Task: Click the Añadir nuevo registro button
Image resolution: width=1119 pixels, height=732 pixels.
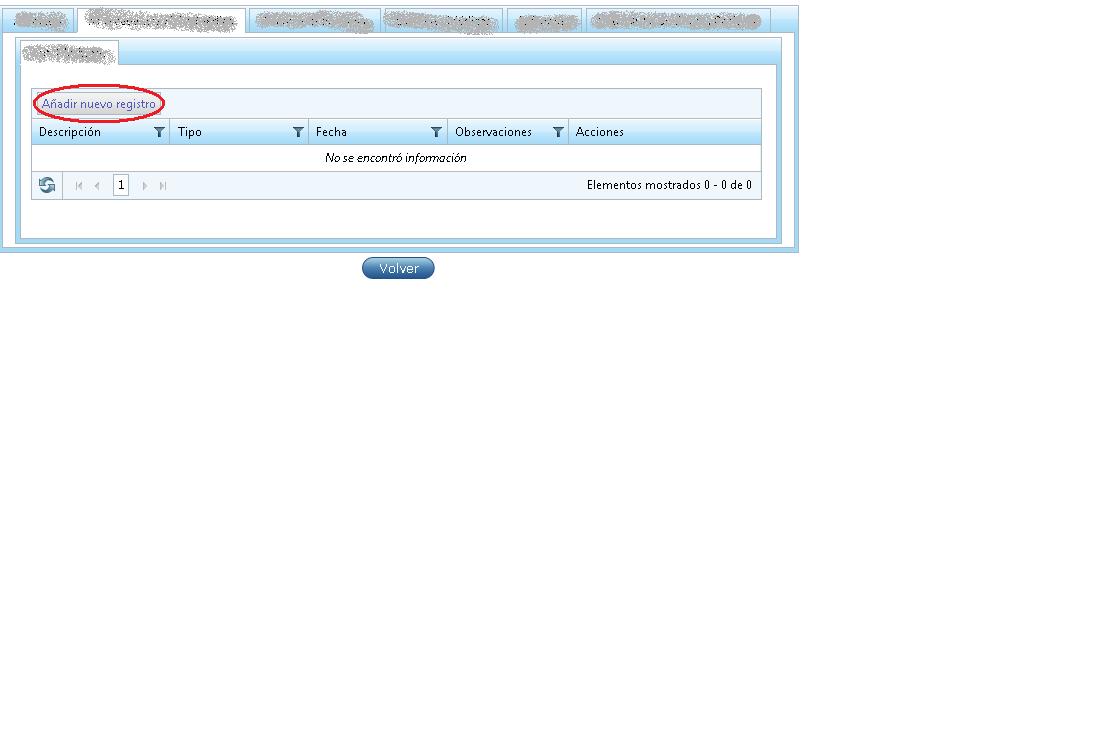Action: point(98,104)
